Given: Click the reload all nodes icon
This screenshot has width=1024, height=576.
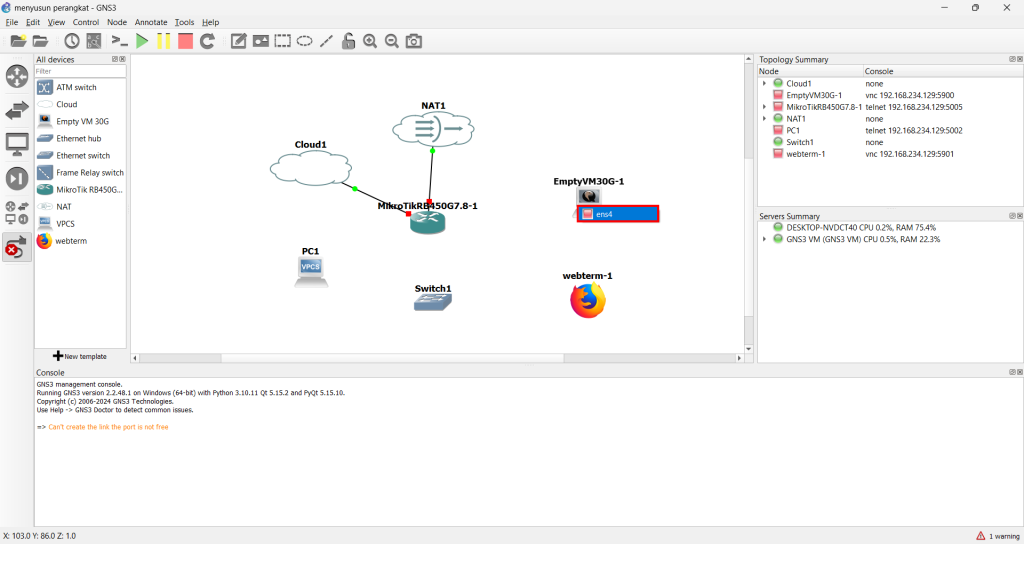Looking at the screenshot, I should tap(207, 41).
